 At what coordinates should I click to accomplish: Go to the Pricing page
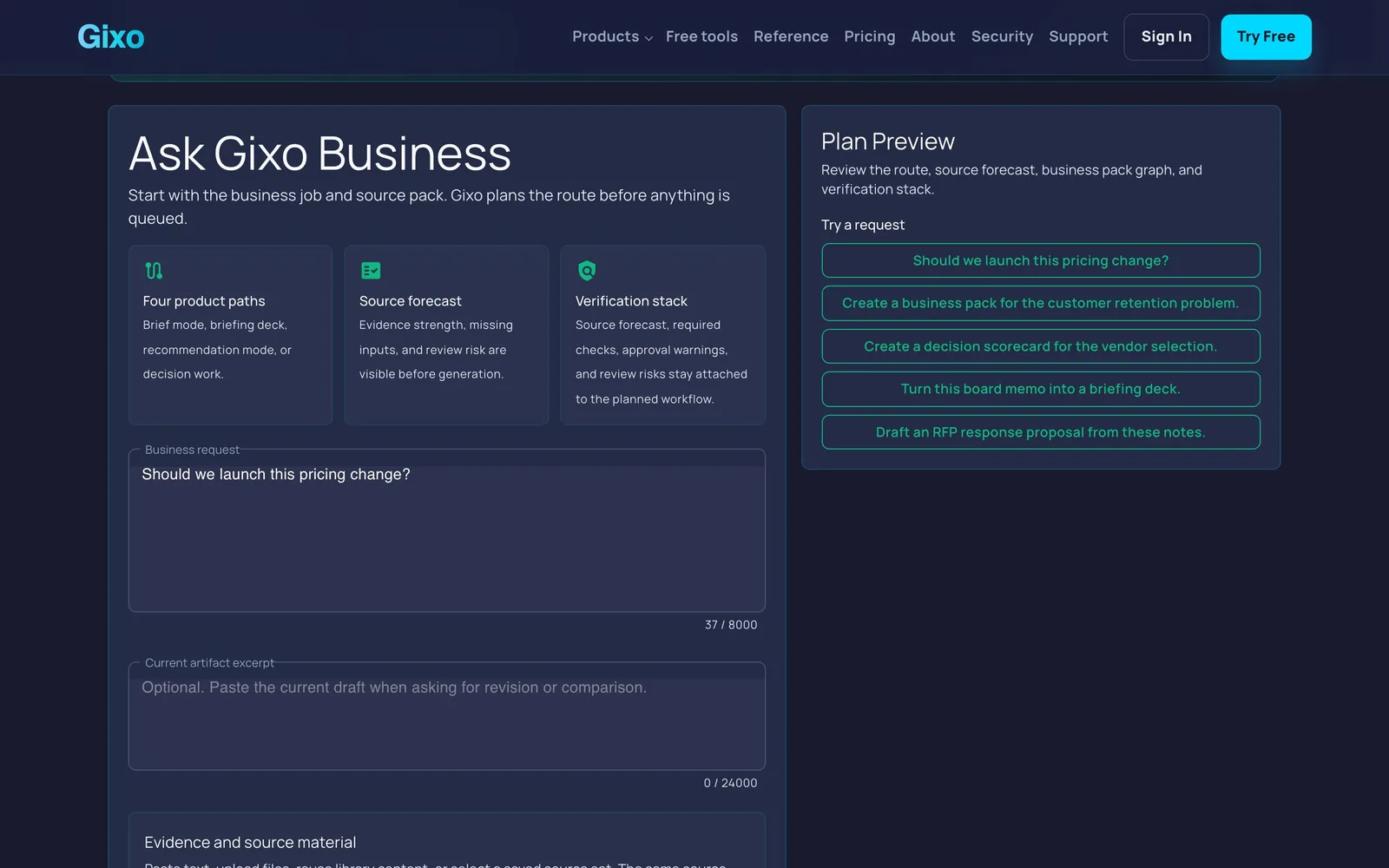coord(869,36)
